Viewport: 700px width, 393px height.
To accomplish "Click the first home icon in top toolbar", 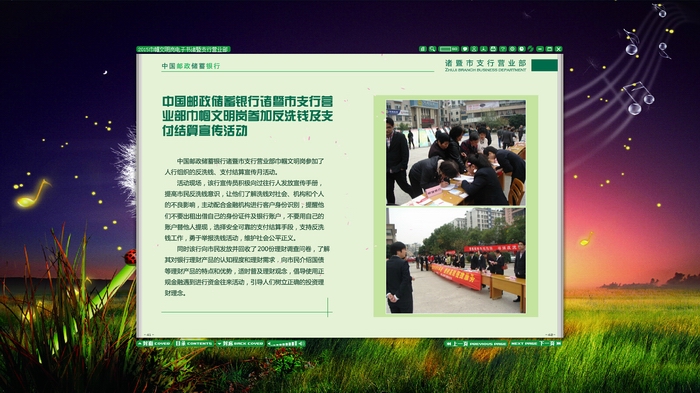I will tap(423, 49).
